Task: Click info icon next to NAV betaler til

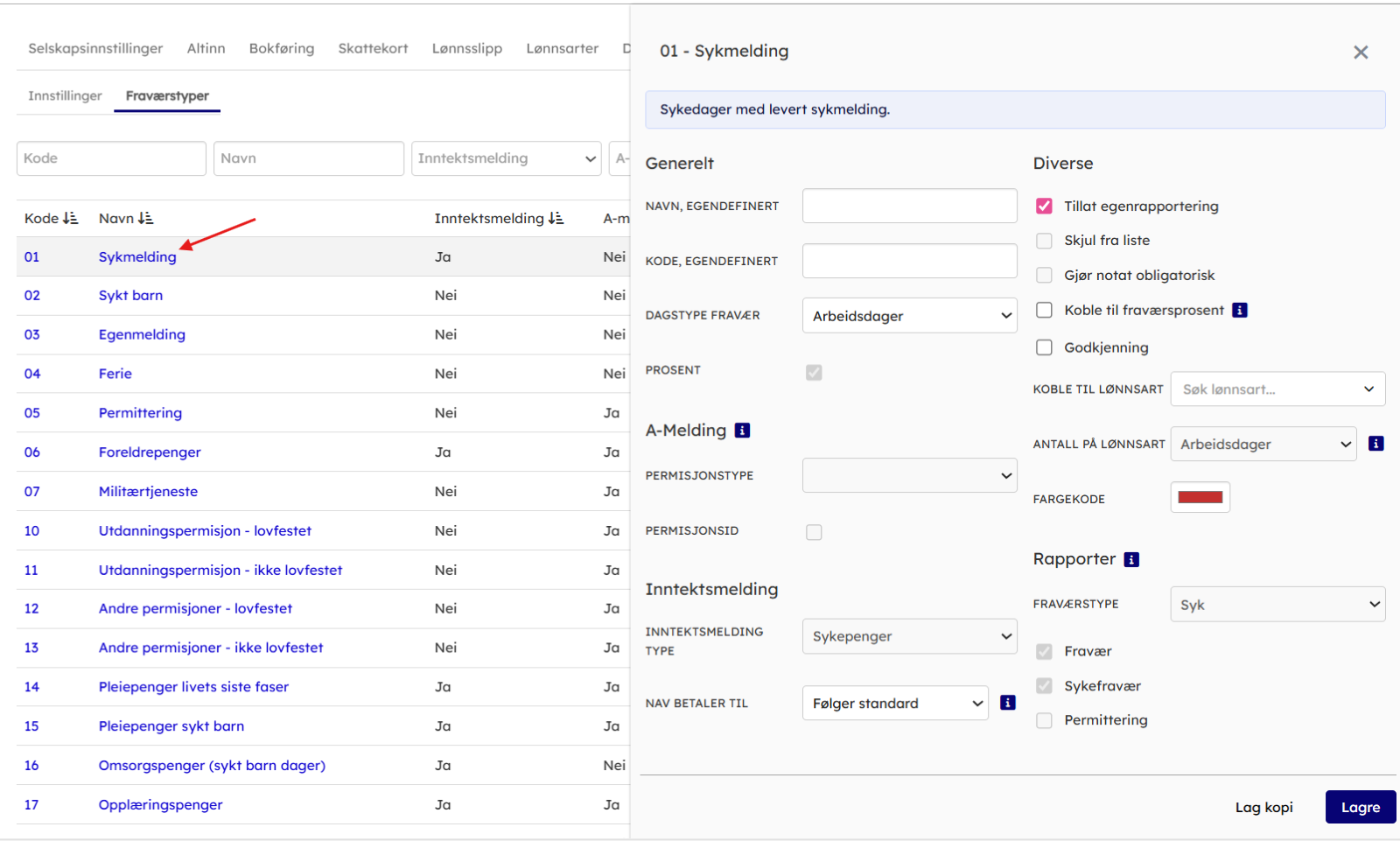Action: point(1008,703)
